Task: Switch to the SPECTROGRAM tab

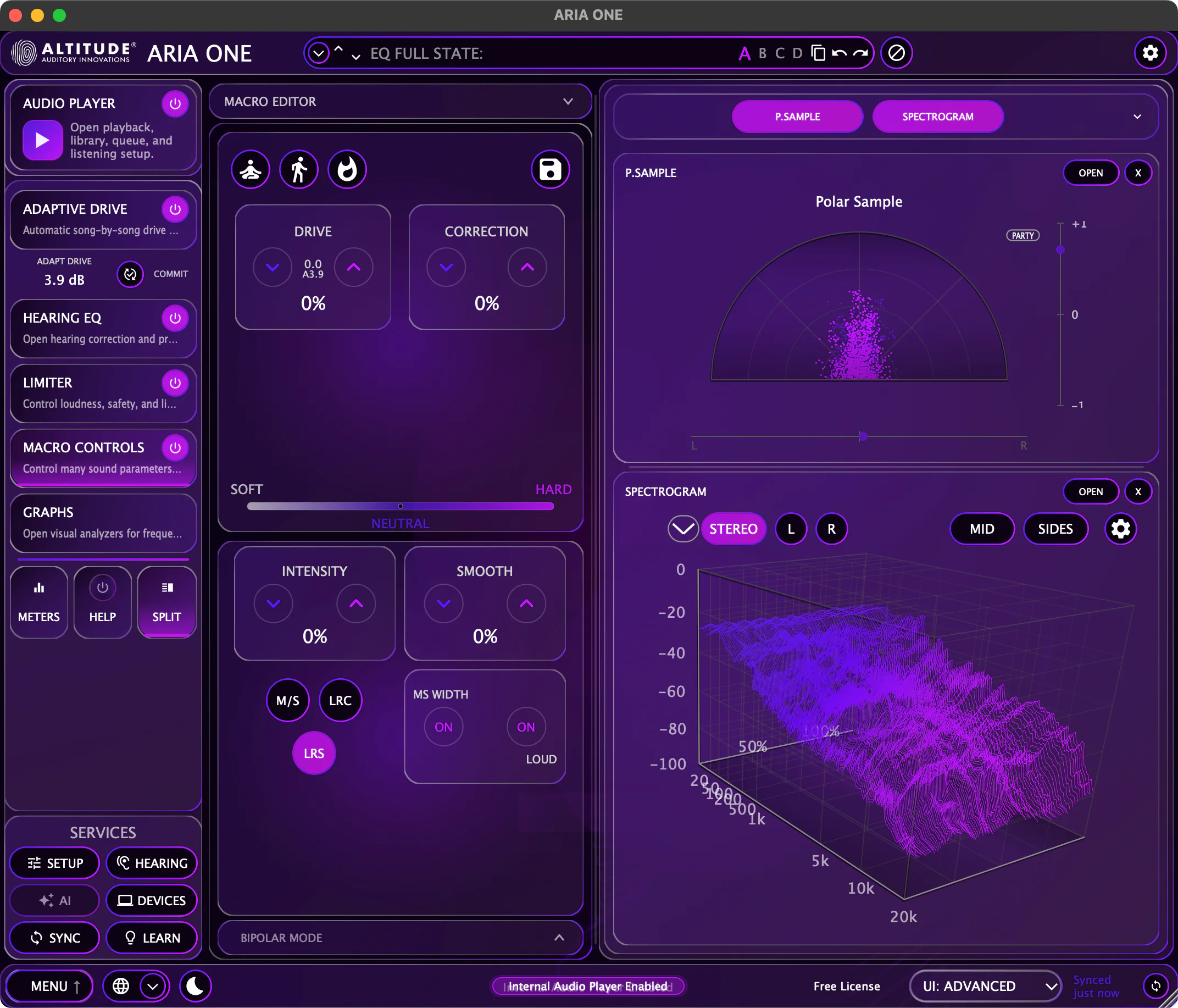Action: pos(937,117)
